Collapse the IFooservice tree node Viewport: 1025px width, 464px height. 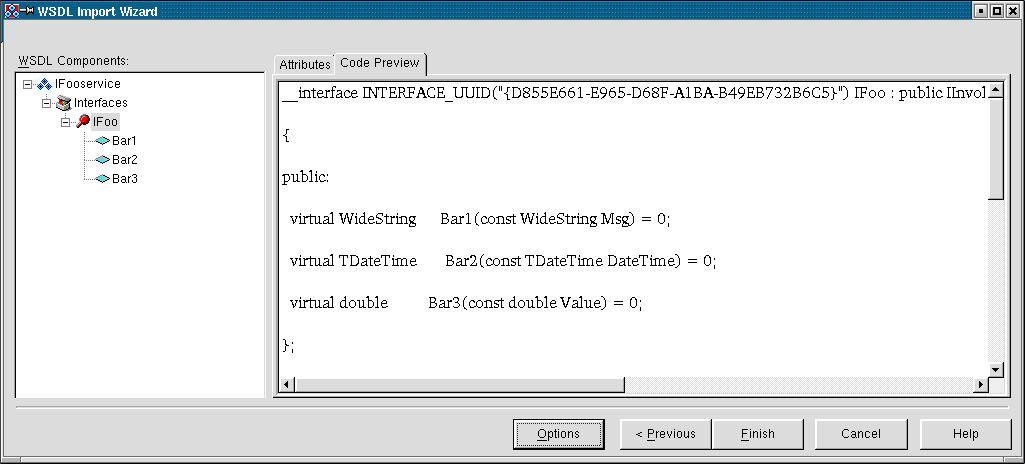point(26,84)
